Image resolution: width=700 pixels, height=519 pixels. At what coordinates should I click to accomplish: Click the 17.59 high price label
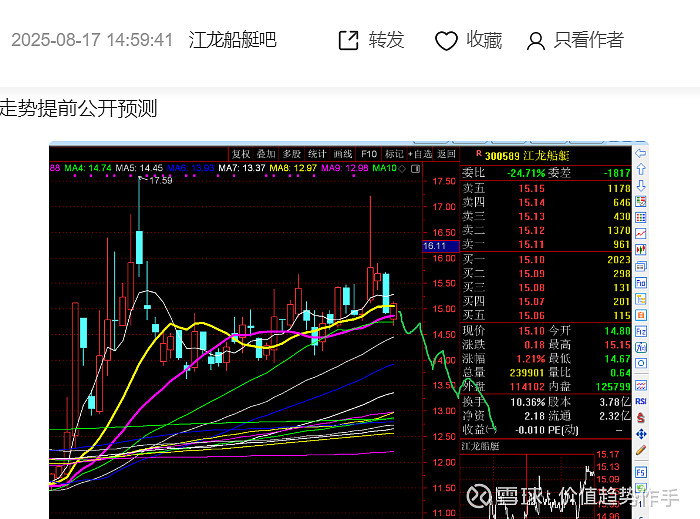pyautogui.click(x=161, y=180)
